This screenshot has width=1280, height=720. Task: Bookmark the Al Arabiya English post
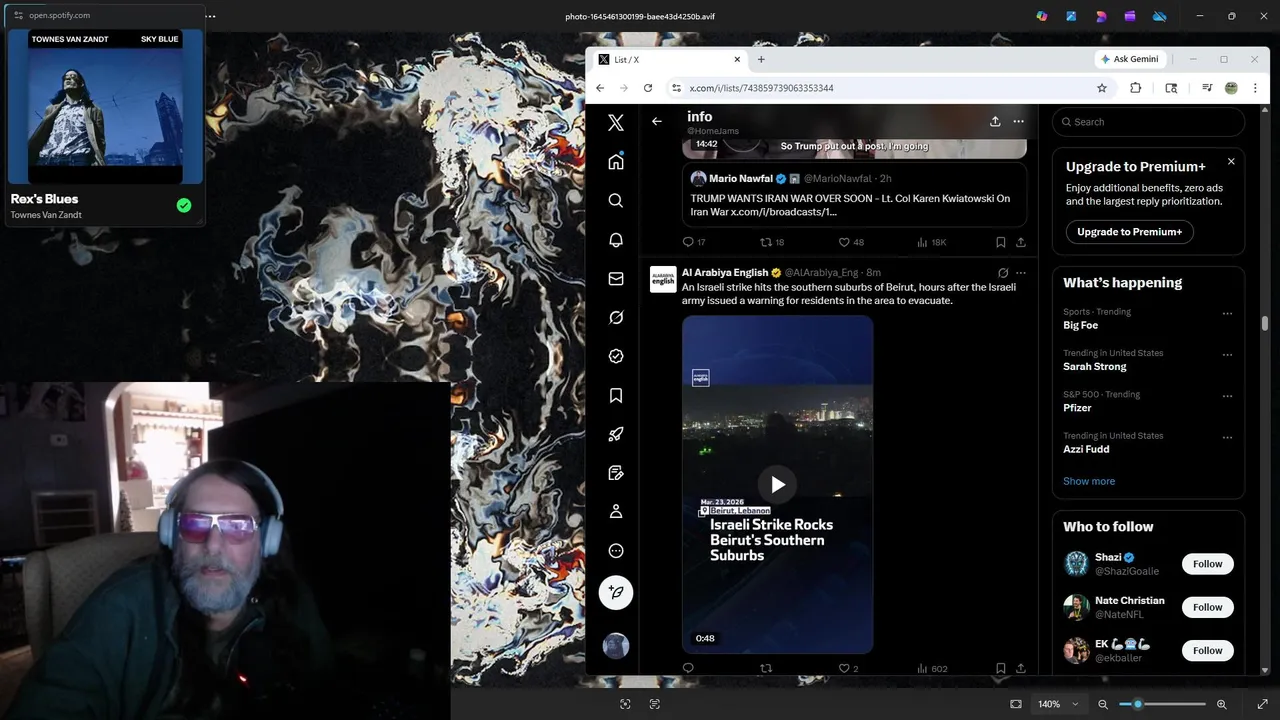click(1000, 668)
